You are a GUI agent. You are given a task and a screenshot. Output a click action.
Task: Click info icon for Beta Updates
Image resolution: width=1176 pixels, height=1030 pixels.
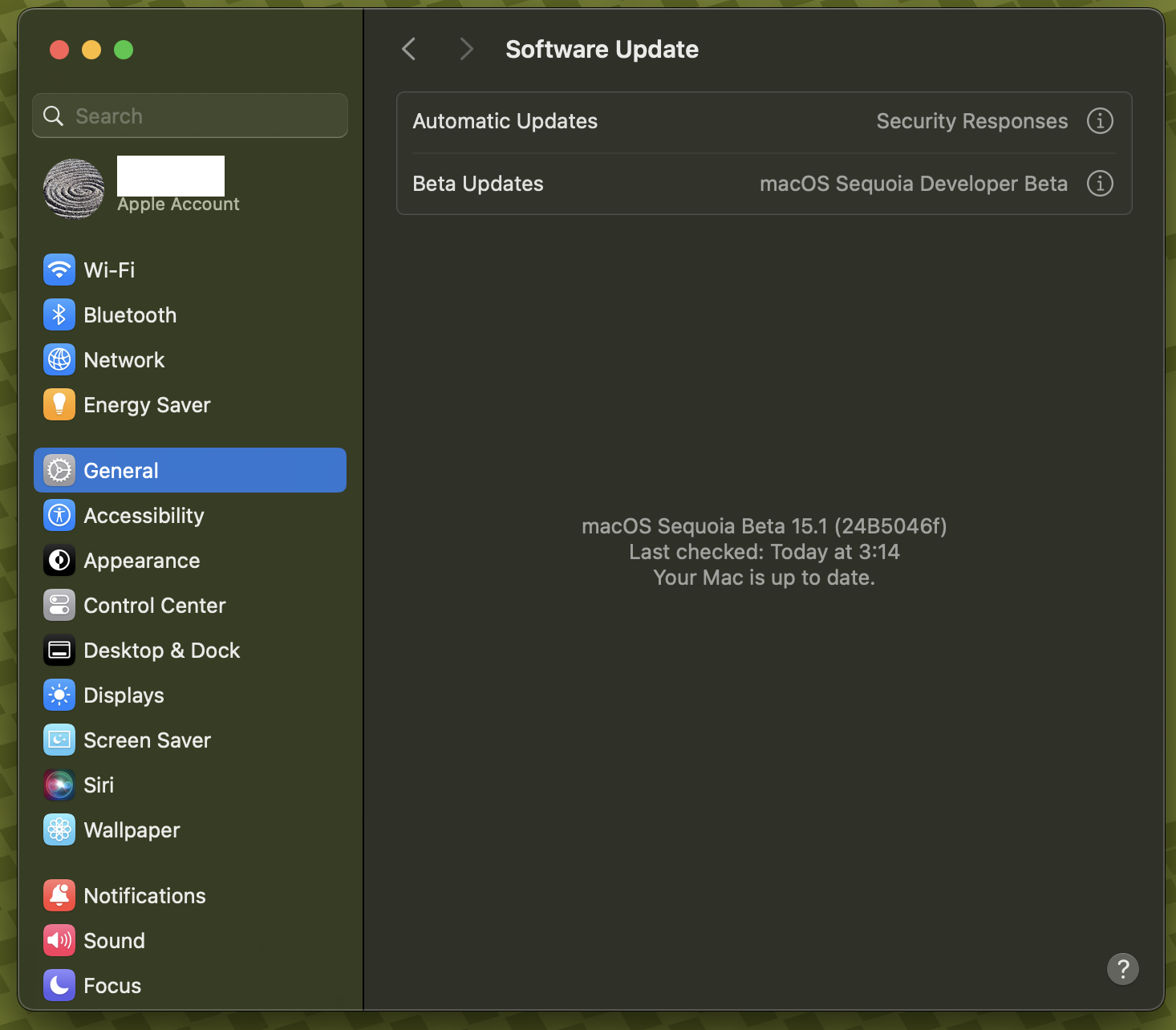(x=1100, y=184)
